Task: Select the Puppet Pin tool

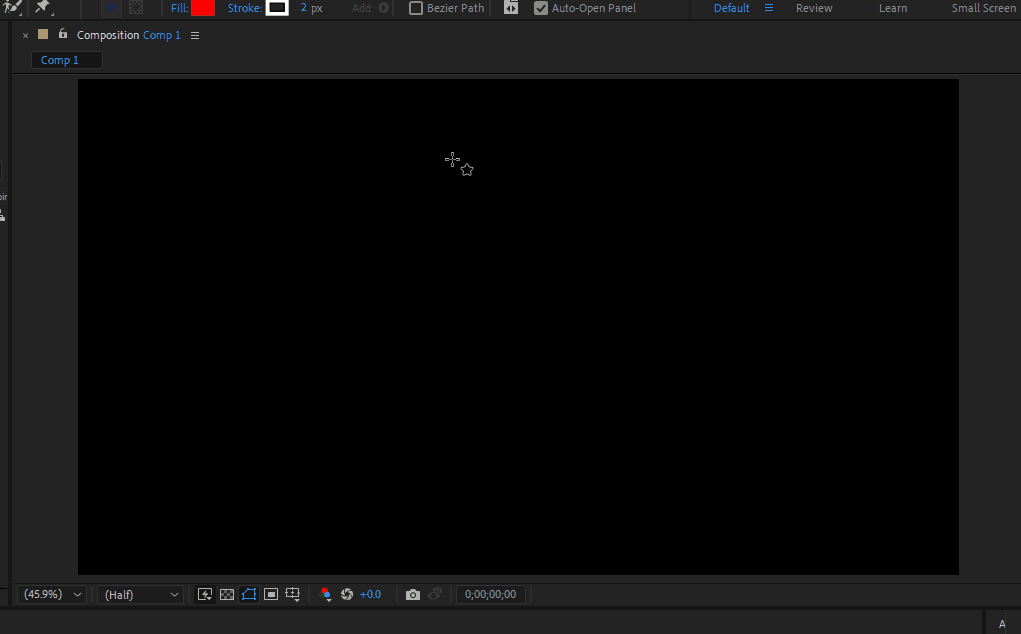Action: [x=43, y=7]
